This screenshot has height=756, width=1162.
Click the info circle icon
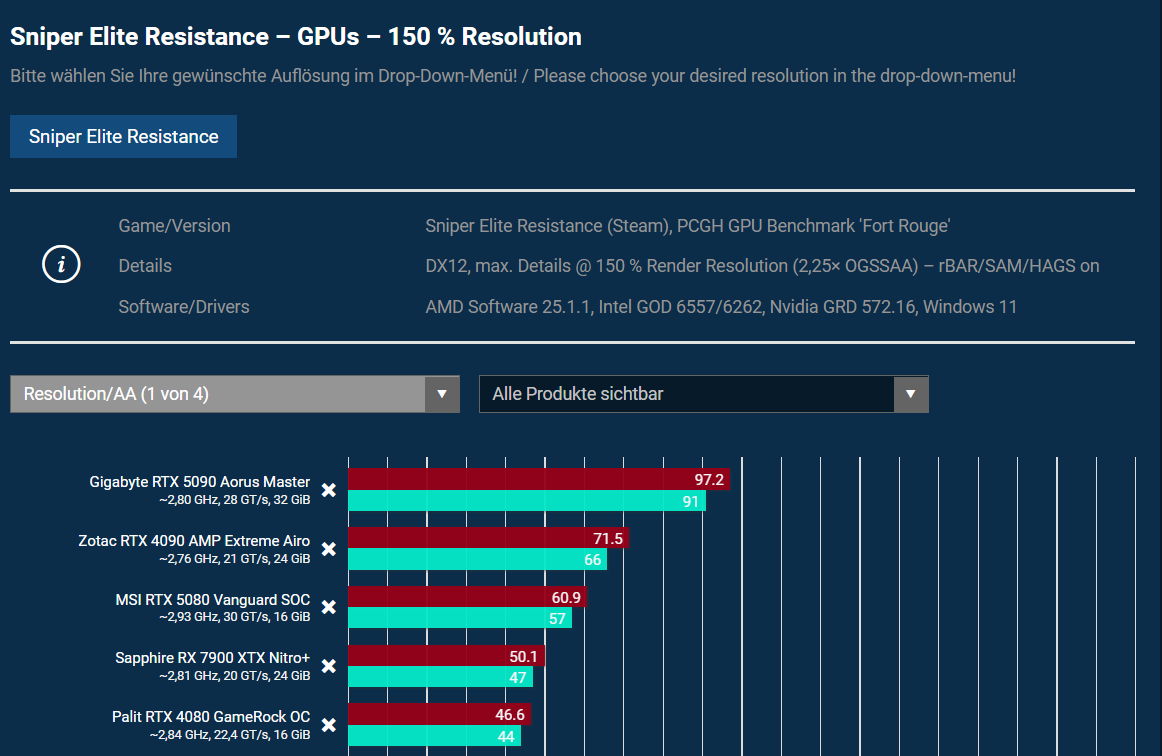(62, 265)
